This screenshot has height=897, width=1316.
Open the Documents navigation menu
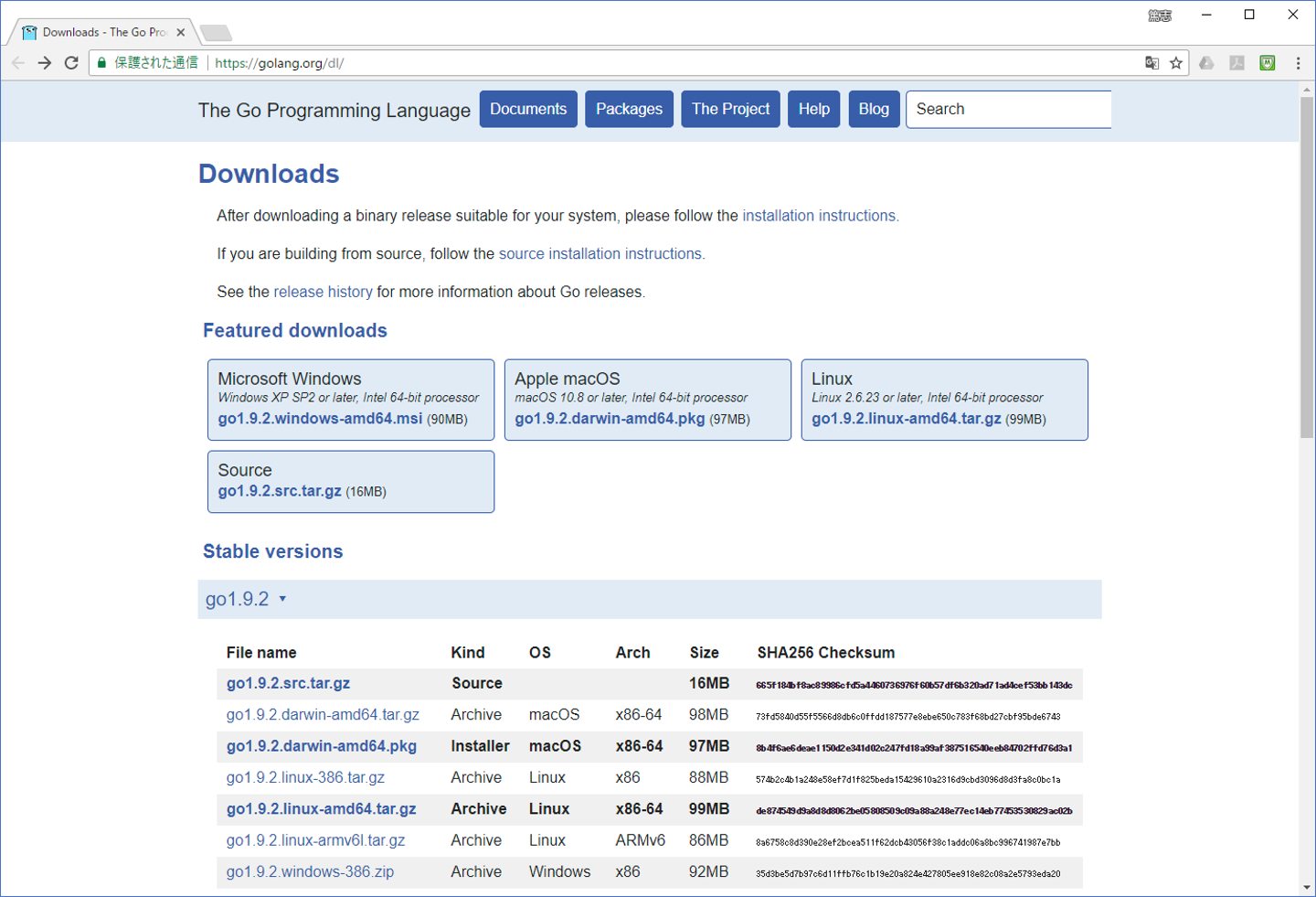click(x=528, y=109)
